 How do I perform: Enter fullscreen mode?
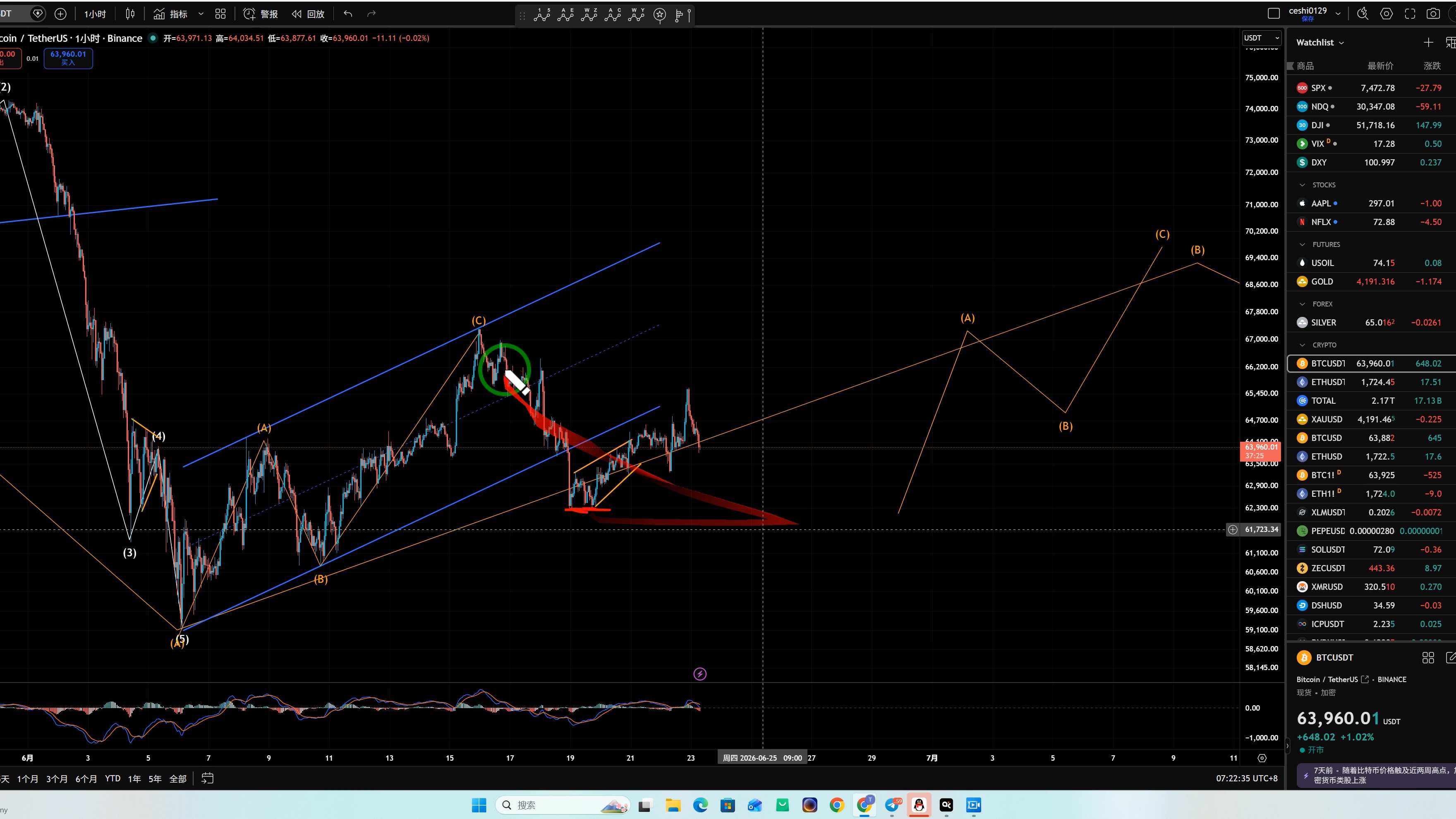point(1410,14)
